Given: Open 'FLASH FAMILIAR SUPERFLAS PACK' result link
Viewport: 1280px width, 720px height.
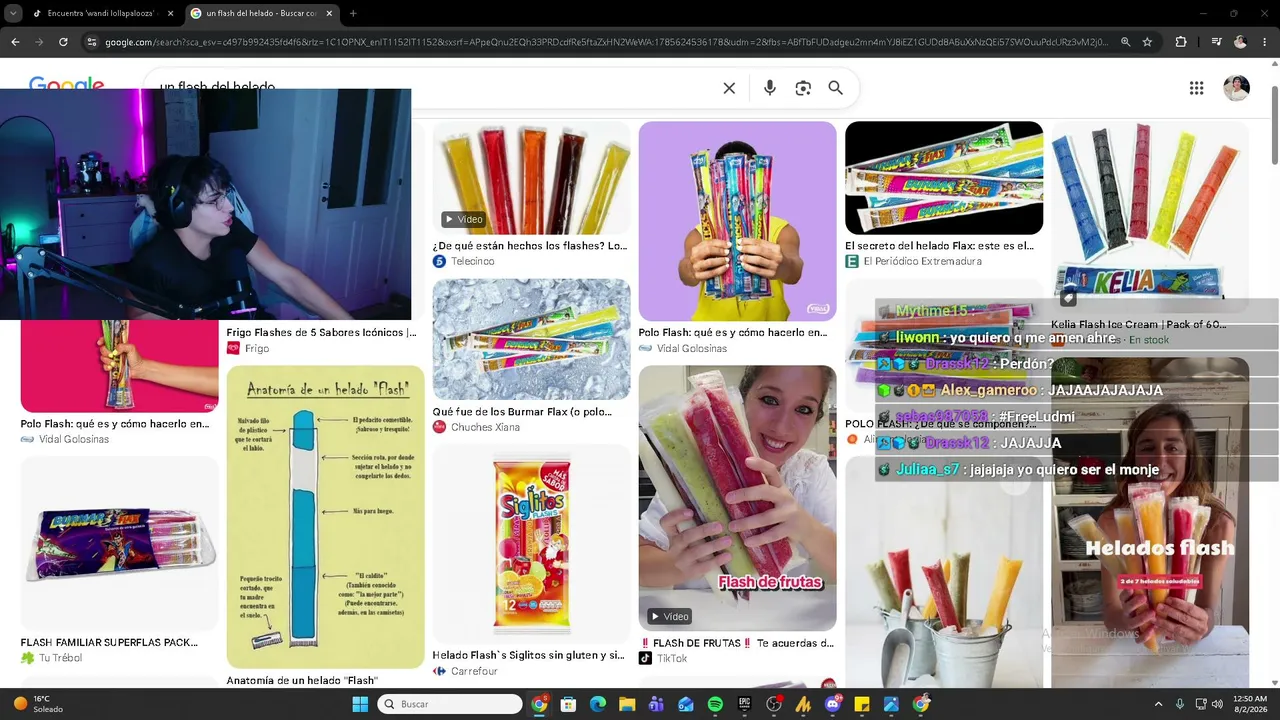Looking at the screenshot, I should pos(109,642).
